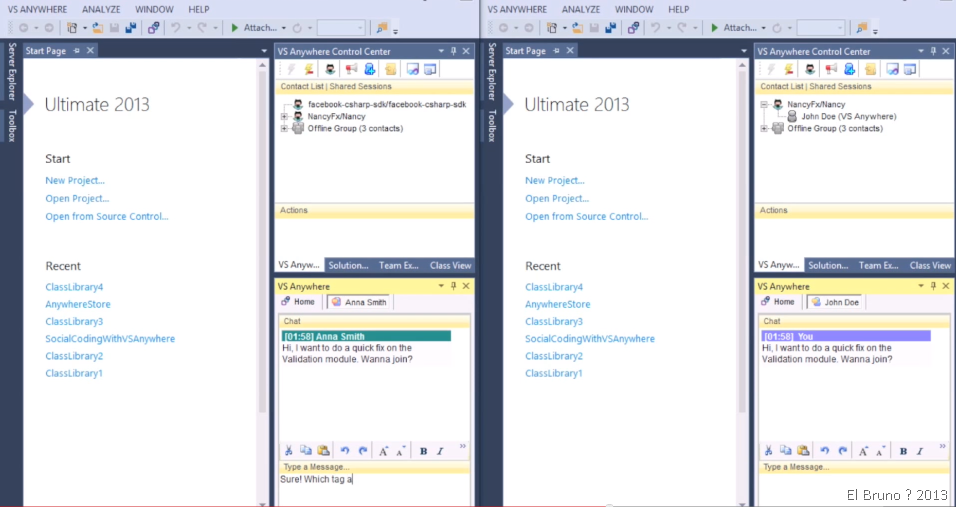This screenshot has height=507, width=956.
Task: Click paste icon in John Doe chat toolbar
Action: click(802, 451)
